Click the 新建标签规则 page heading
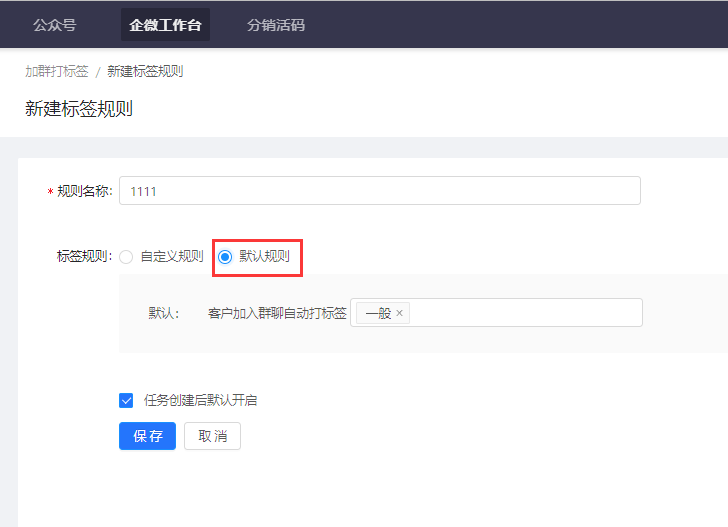The image size is (728, 527). (79, 109)
